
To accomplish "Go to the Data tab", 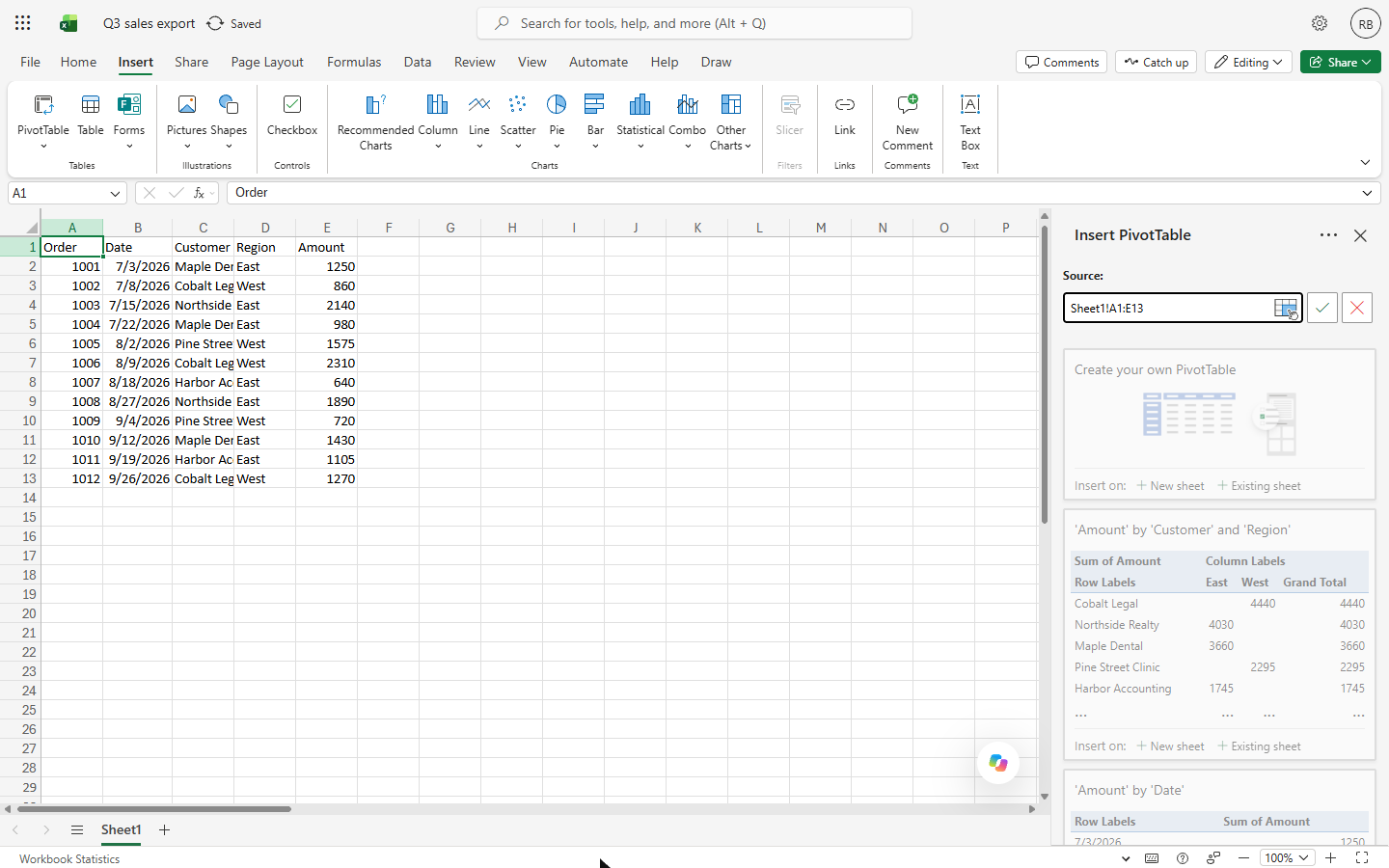I will (x=417, y=62).
